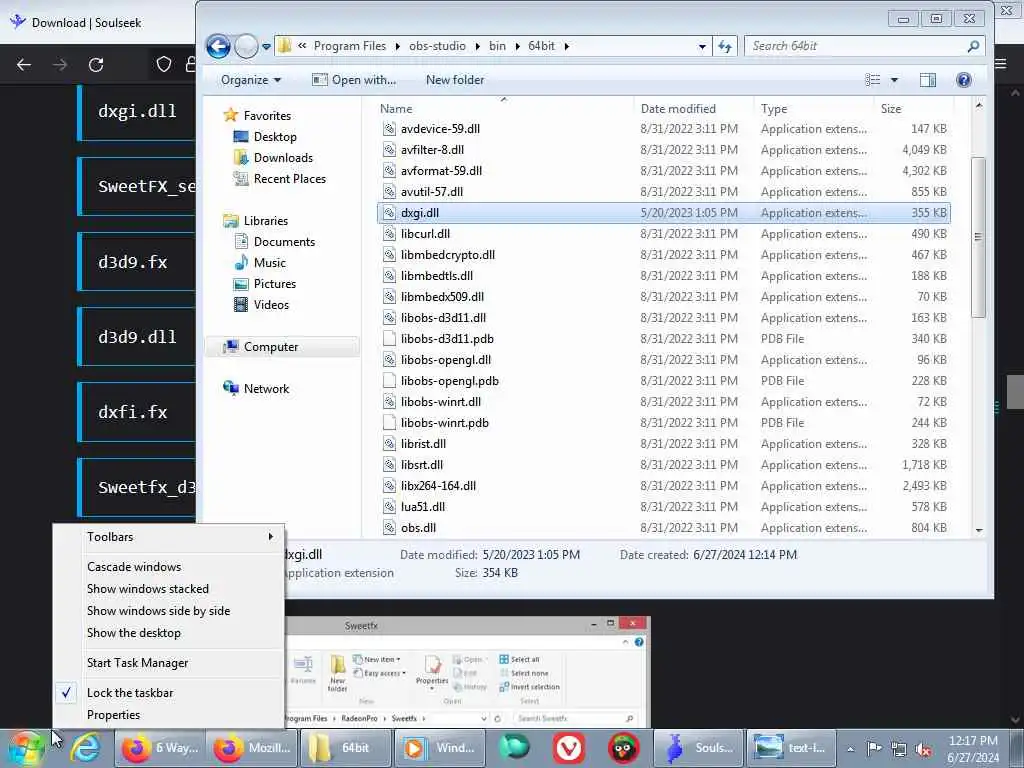Open Documents library
The image size is (1024, 768).
tap(284, 242)
